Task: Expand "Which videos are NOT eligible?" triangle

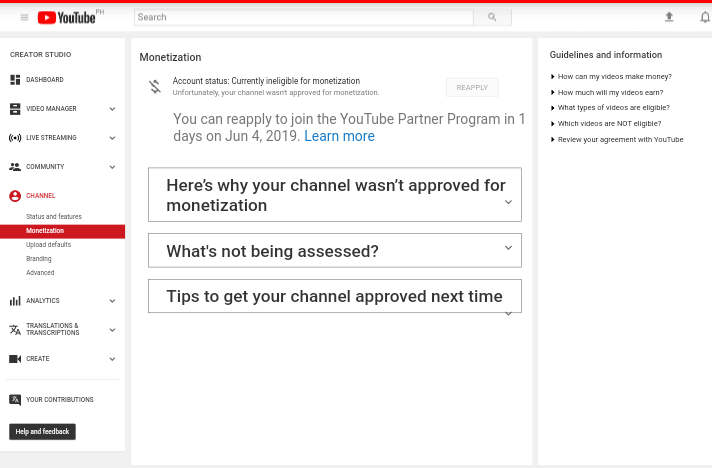Action: [553, 123]
